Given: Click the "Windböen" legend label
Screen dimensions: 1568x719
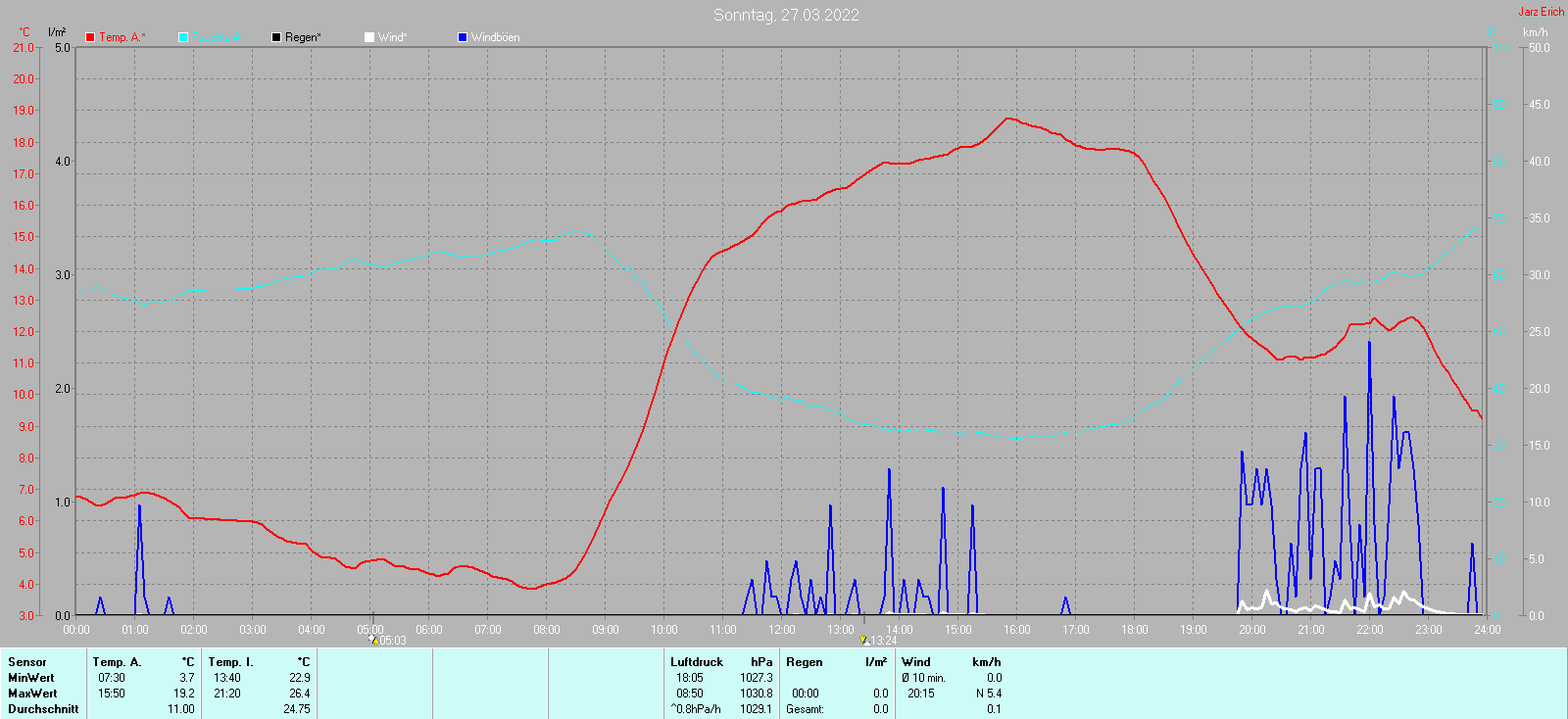Looking at the screenshot, I should pos(496,37).
